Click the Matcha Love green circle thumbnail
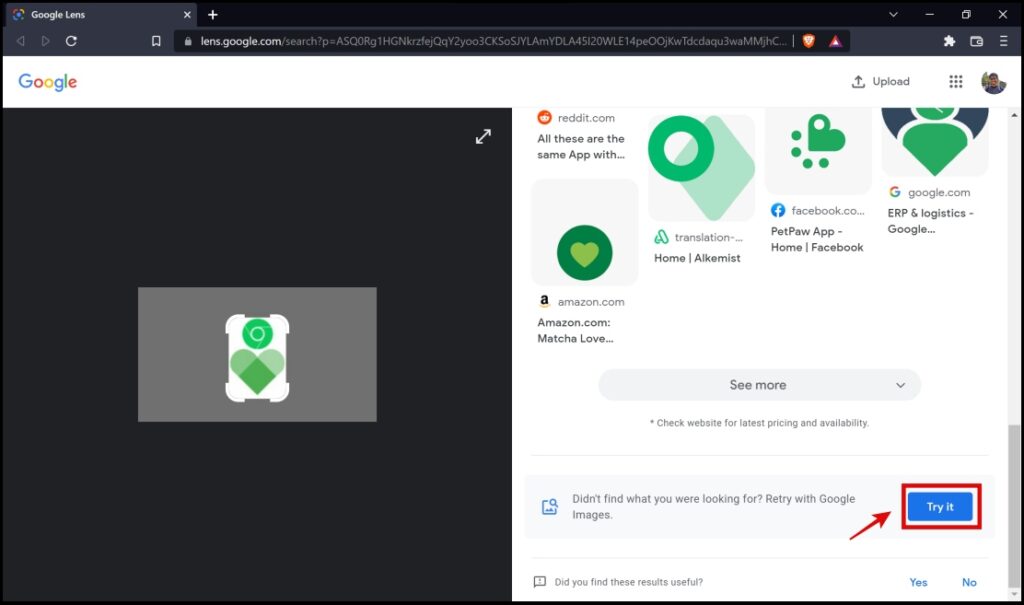The image size is (1024, 605). (584, 233)
